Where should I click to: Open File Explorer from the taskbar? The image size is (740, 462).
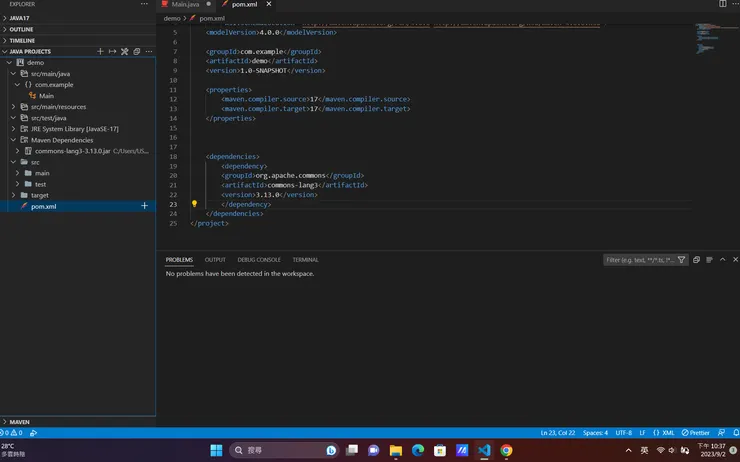(395, 450)
